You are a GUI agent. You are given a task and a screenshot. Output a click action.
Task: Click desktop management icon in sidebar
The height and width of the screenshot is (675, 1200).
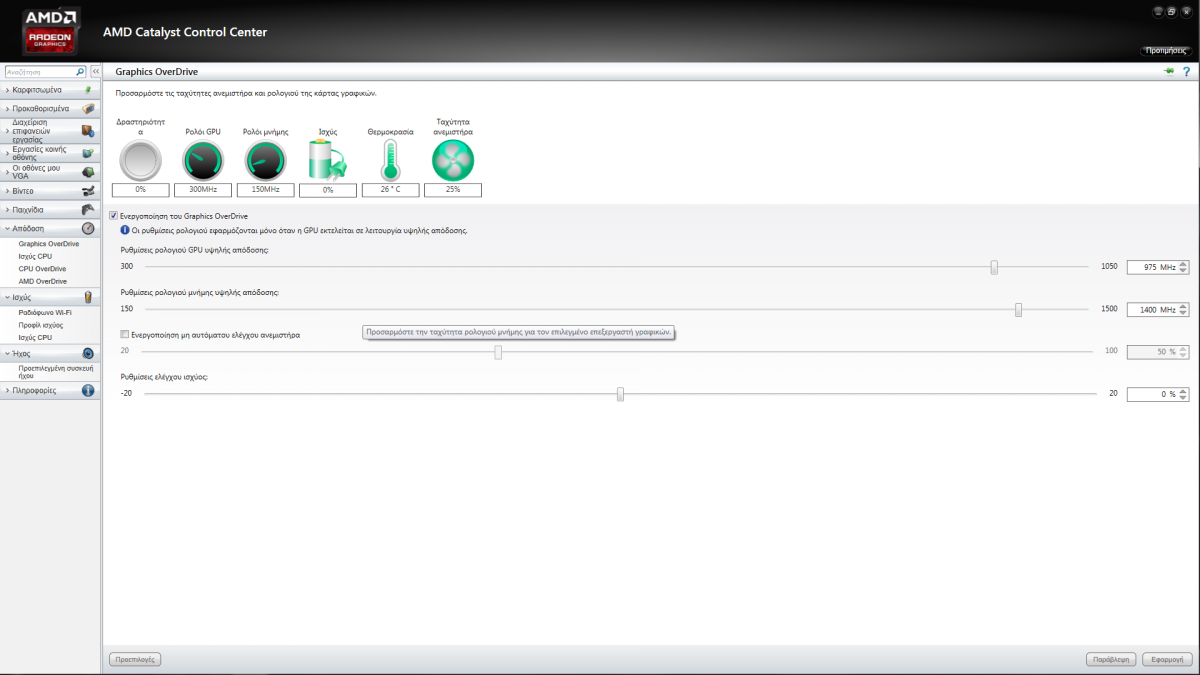coord(88,131)
